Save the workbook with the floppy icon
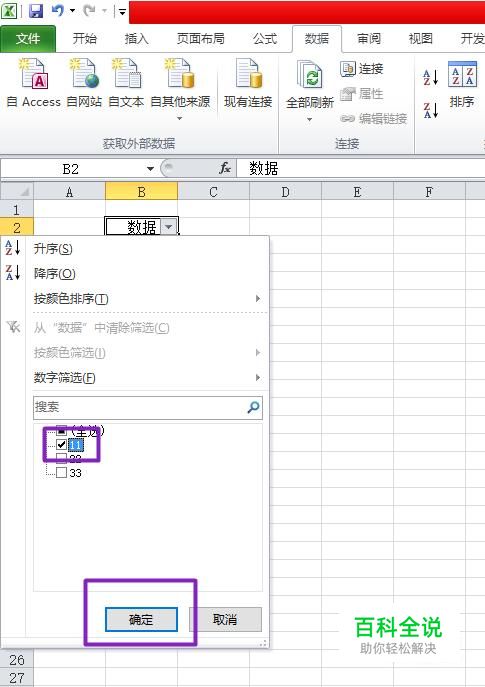 click(36, 11)
